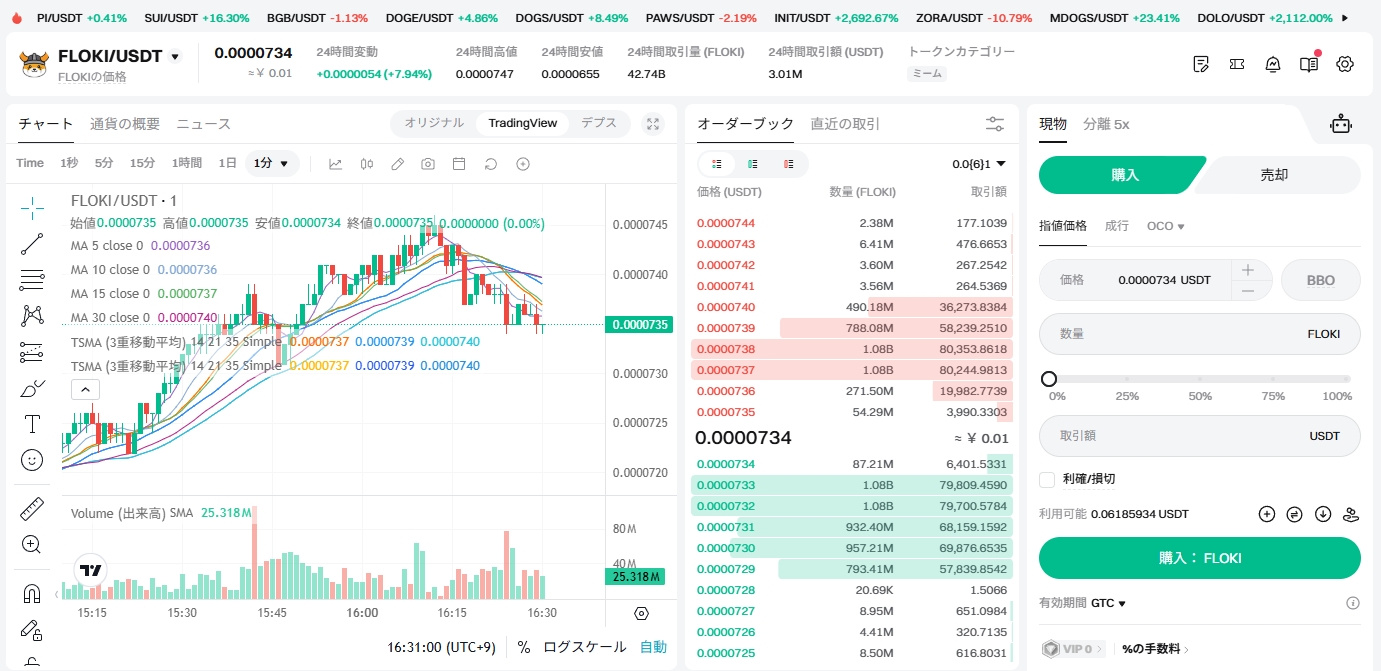Viewport: 1381px width, 671px height.
Task: Toggle percent scale on chart
Action: pyautogui.click(x=524, y=647)
